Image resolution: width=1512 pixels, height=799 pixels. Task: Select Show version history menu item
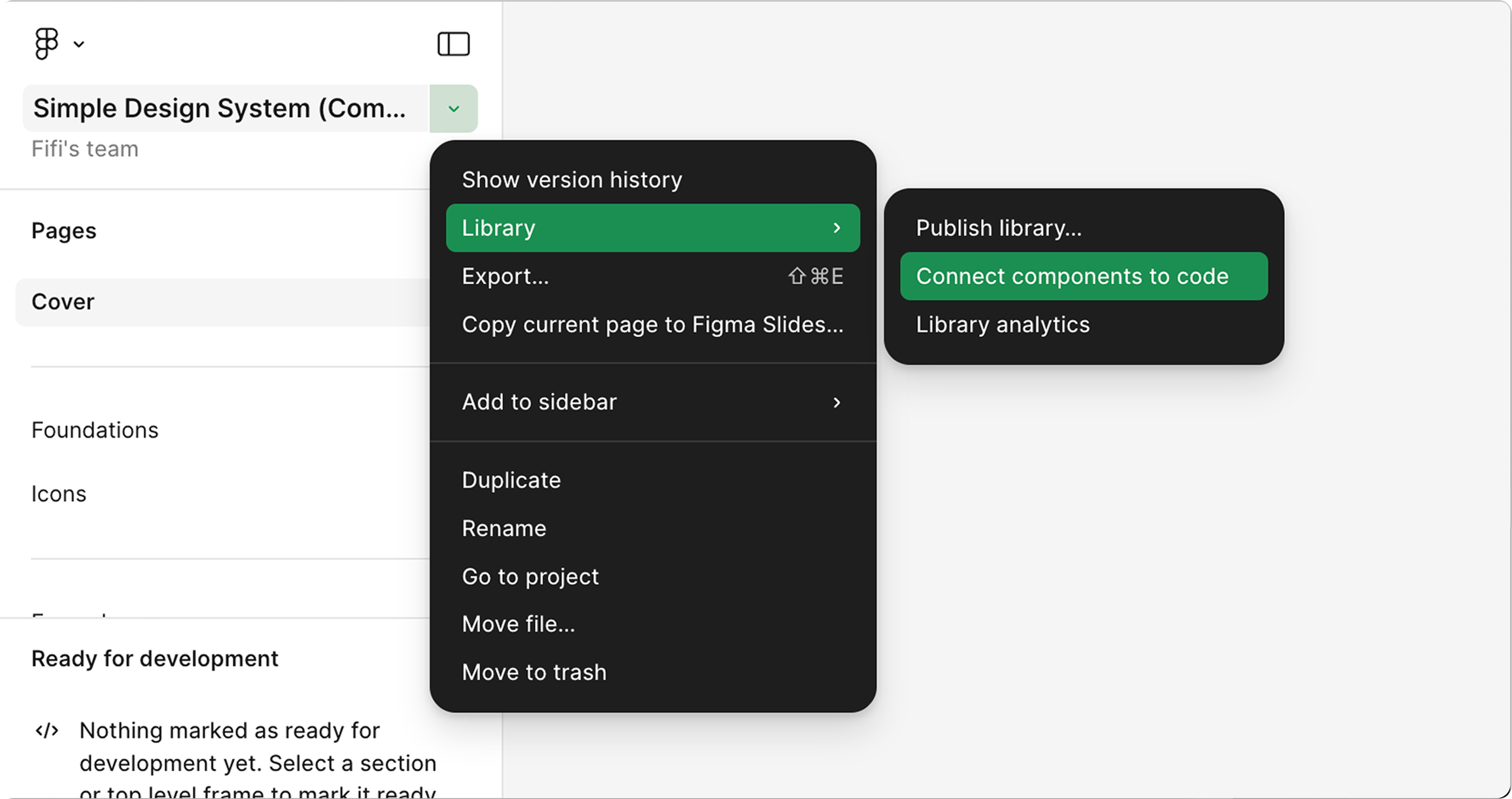point(572,180)
